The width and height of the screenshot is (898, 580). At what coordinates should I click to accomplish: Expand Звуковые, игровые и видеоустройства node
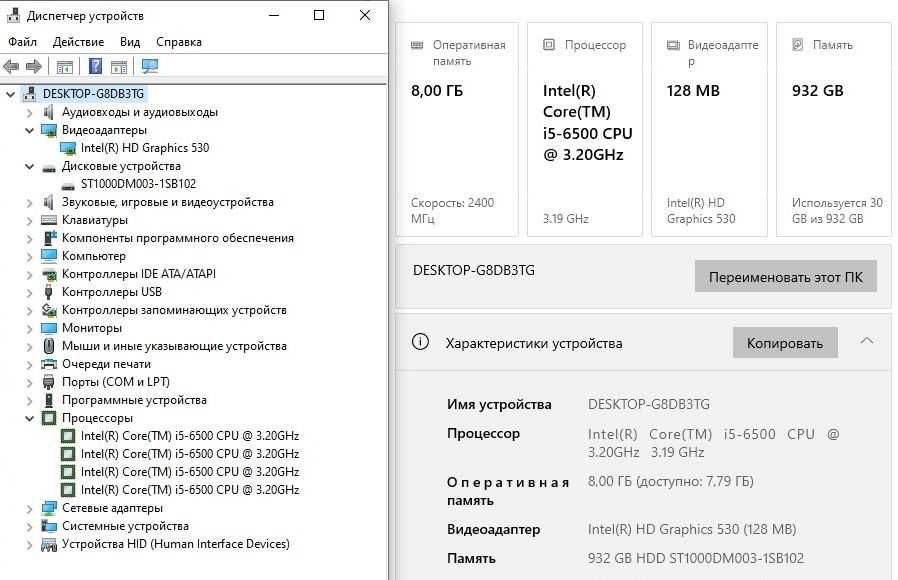[x=29, y=203]
